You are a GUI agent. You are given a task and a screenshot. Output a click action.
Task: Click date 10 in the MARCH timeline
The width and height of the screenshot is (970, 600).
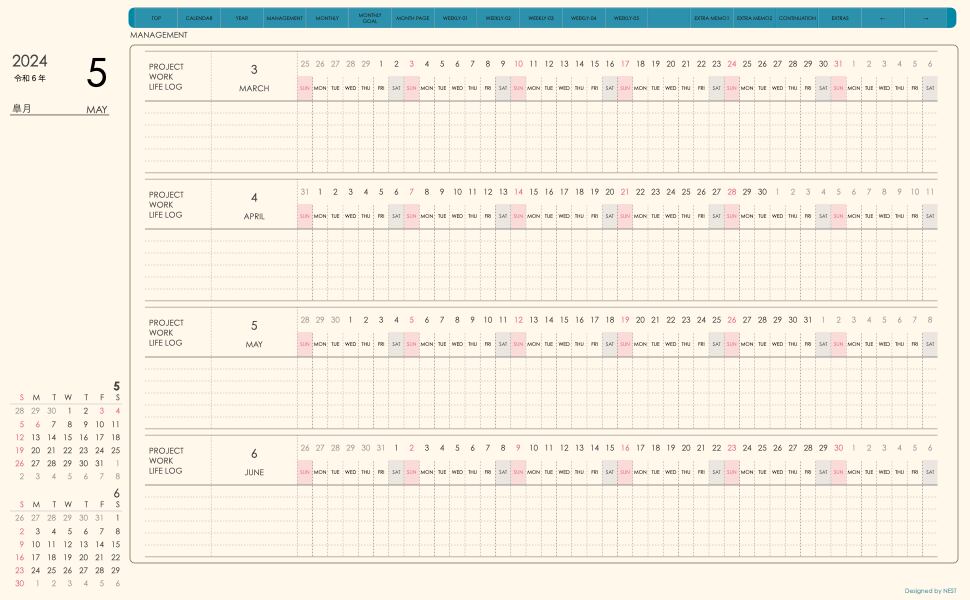tap(518, 64)
